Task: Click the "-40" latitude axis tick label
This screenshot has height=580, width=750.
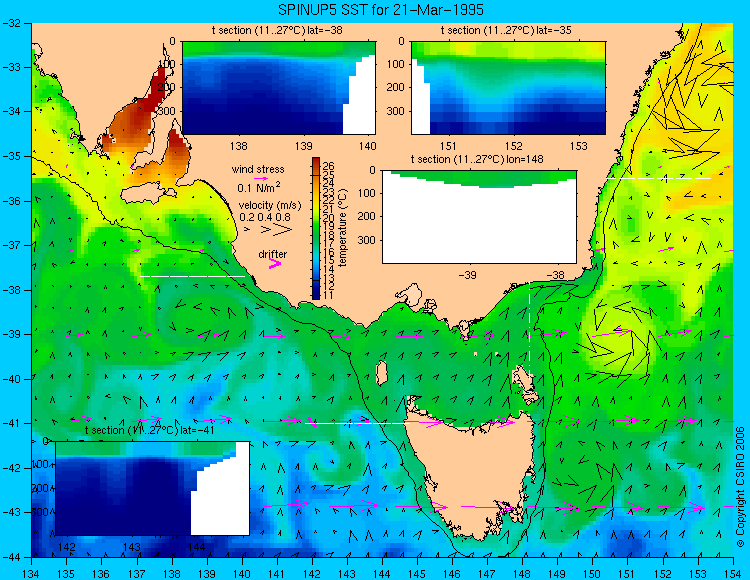Action: [11, 379]
